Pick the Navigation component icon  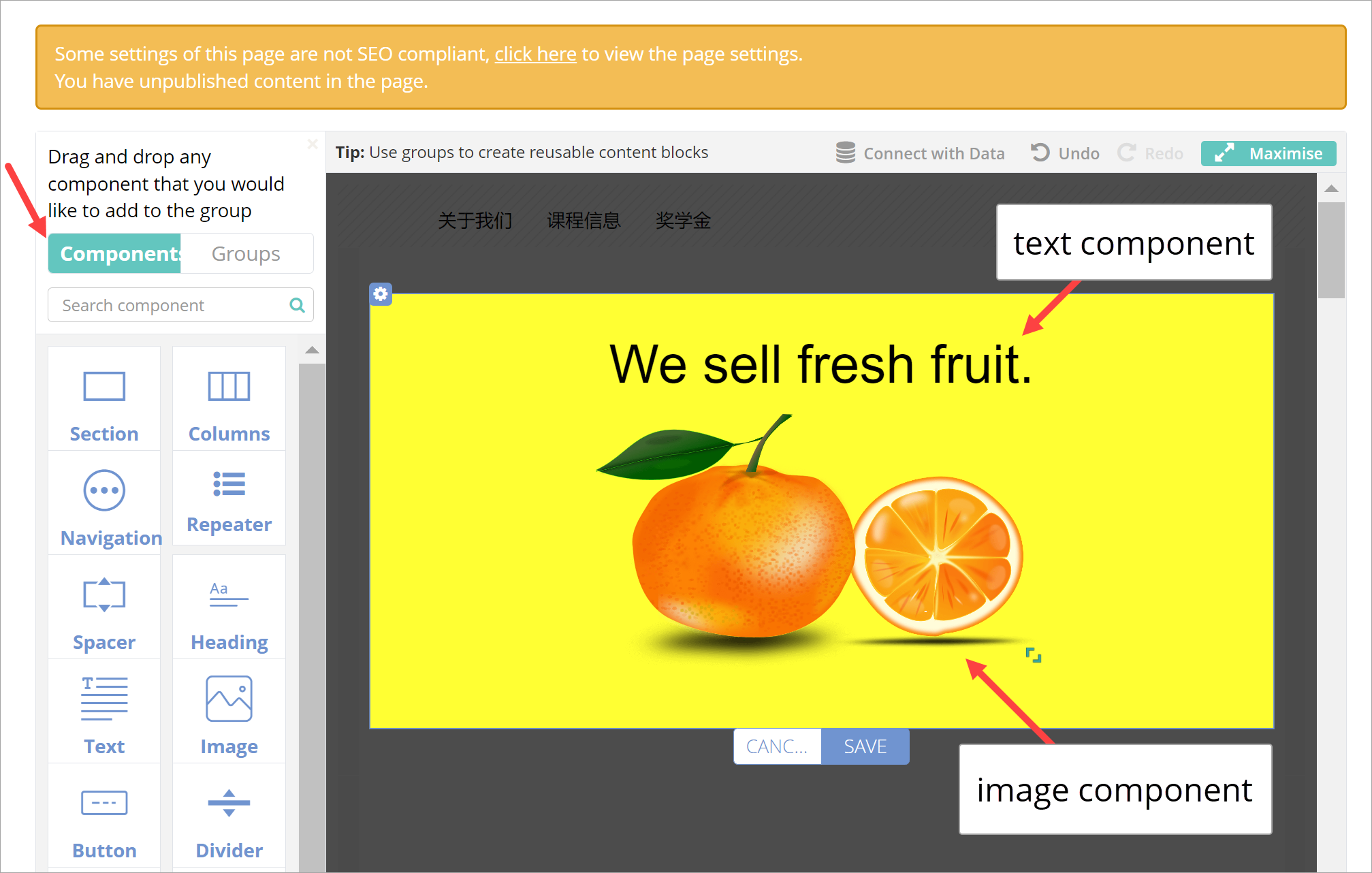pyautogui.click(x=104, y=490)
